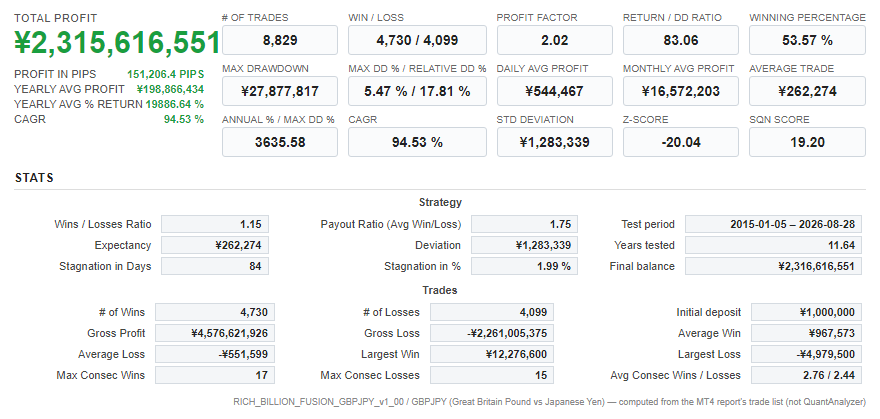Click yearly avg % return 19886.64 %

pos(175,104)
